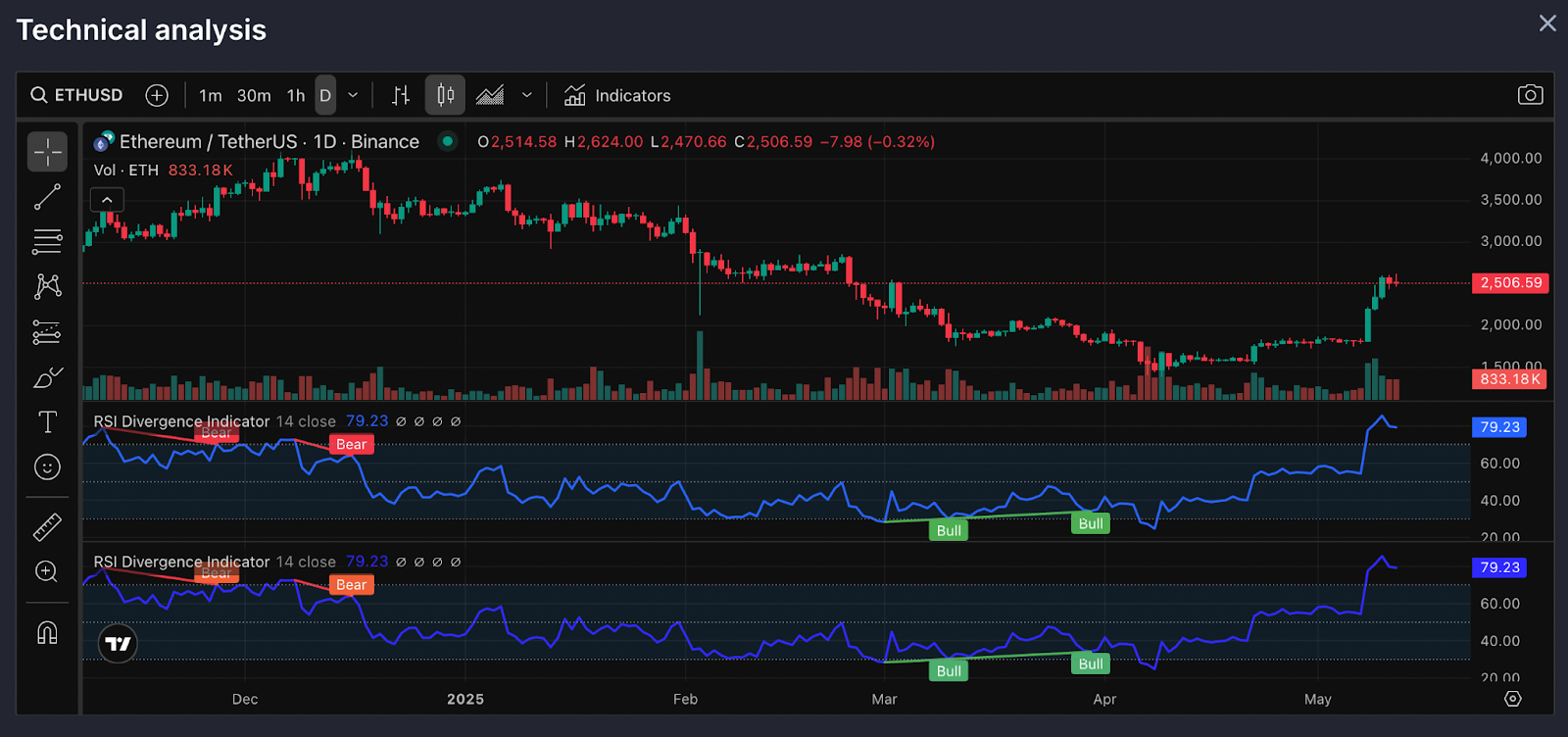Toggle the magnet snap mode
The height and width of the screenshot is (737, 1568).
pos(47,633)
